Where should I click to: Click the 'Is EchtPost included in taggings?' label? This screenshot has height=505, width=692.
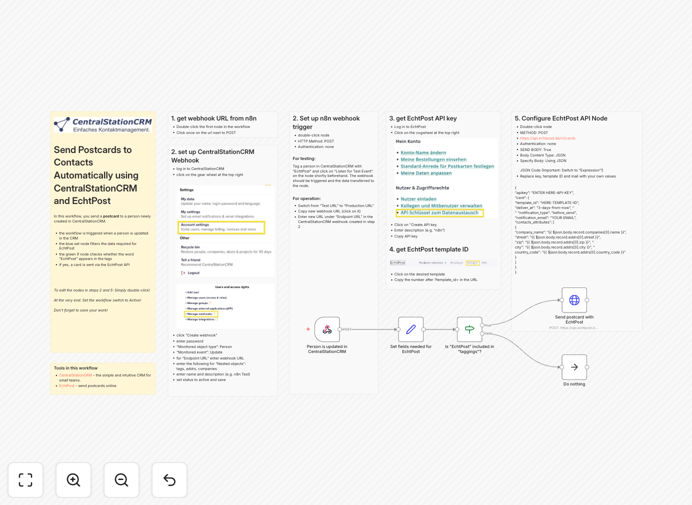470,349
